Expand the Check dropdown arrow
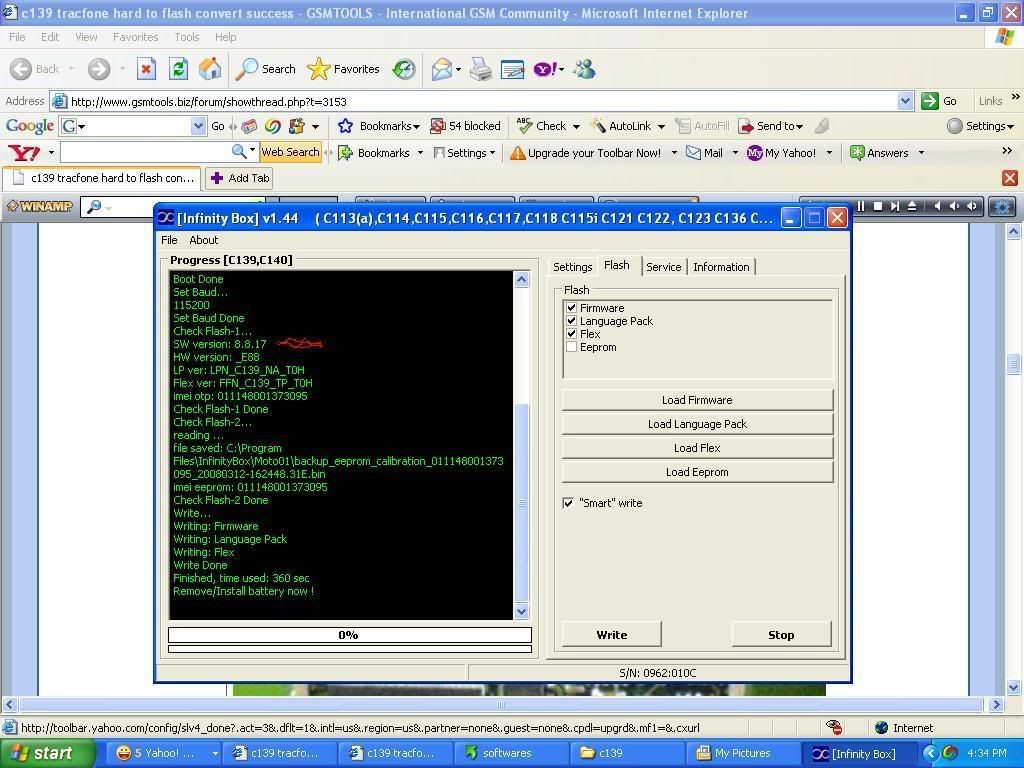 [576, 127]
